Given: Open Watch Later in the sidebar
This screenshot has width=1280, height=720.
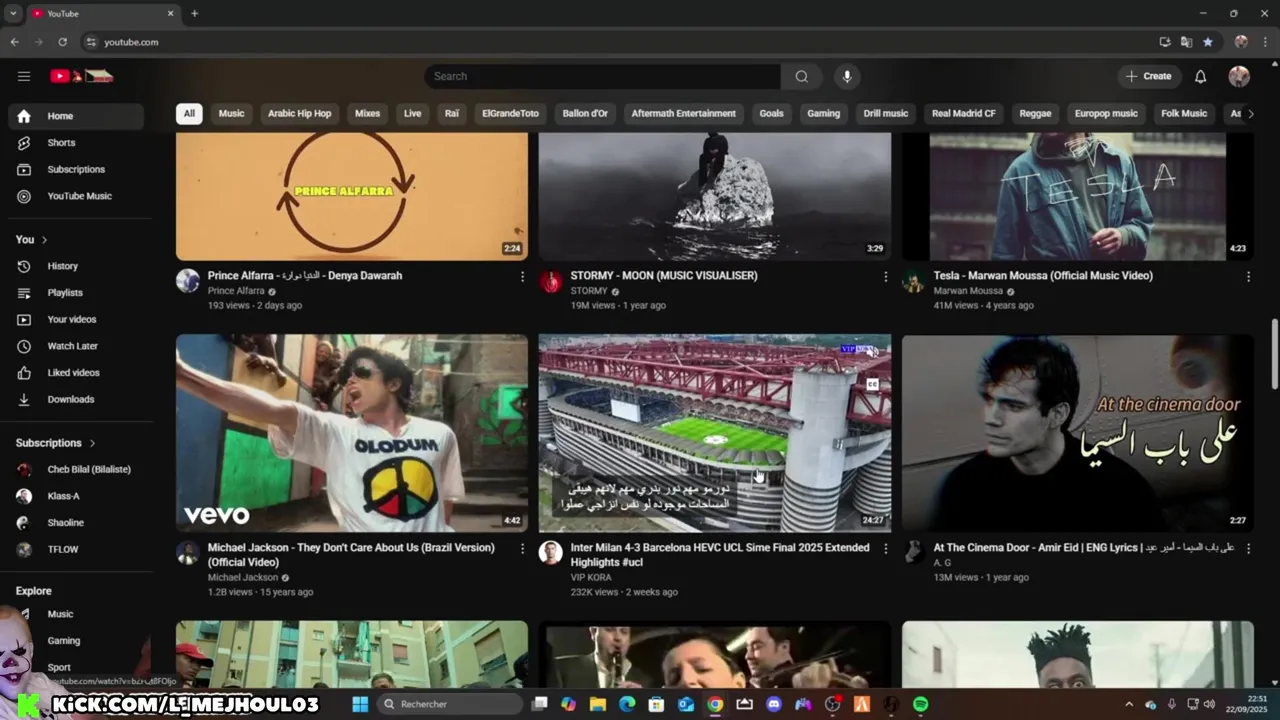Looking at the screenshot, I should tap(76, 346).
